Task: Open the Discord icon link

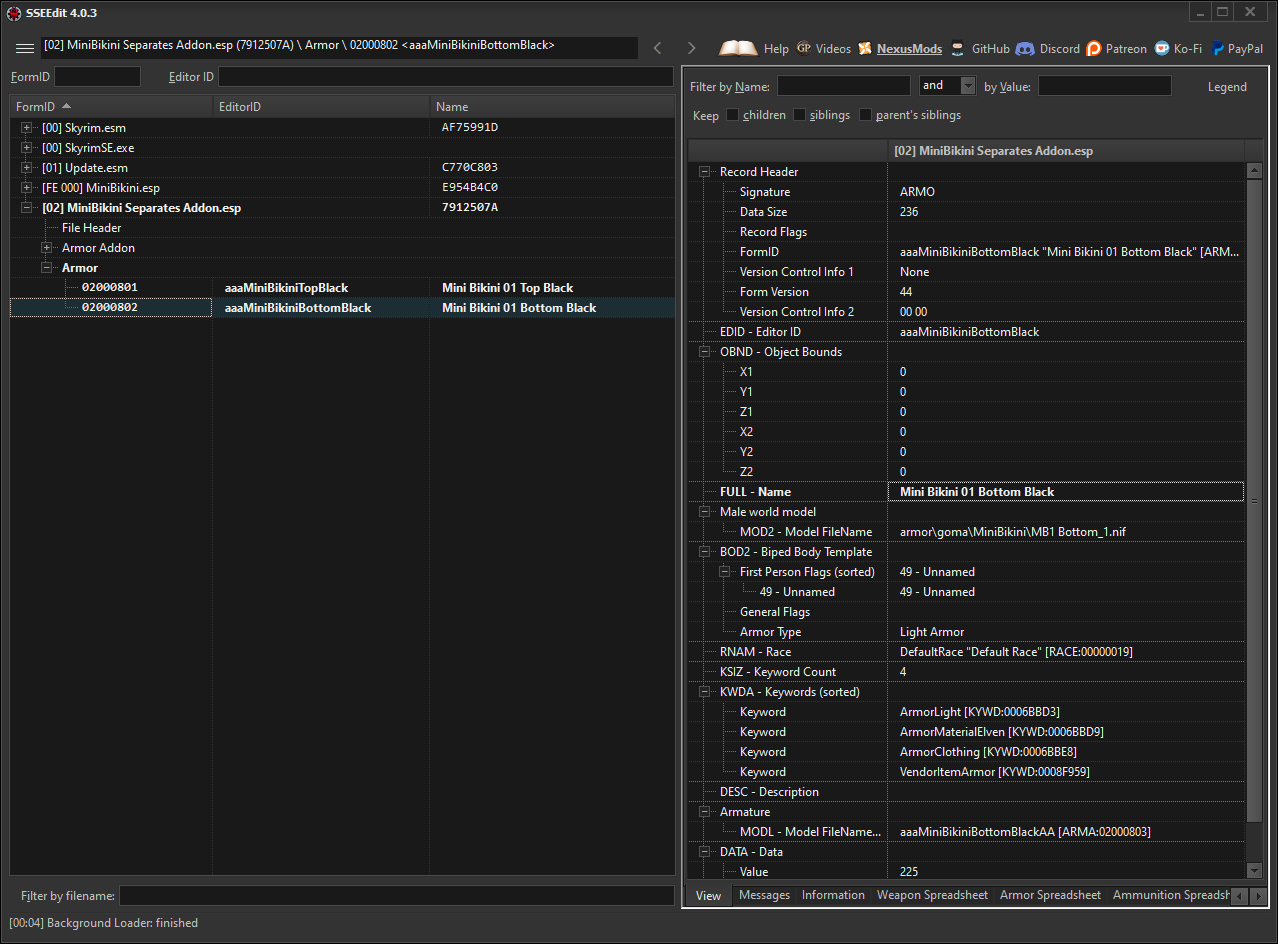Action: (x=1025, y=48)
